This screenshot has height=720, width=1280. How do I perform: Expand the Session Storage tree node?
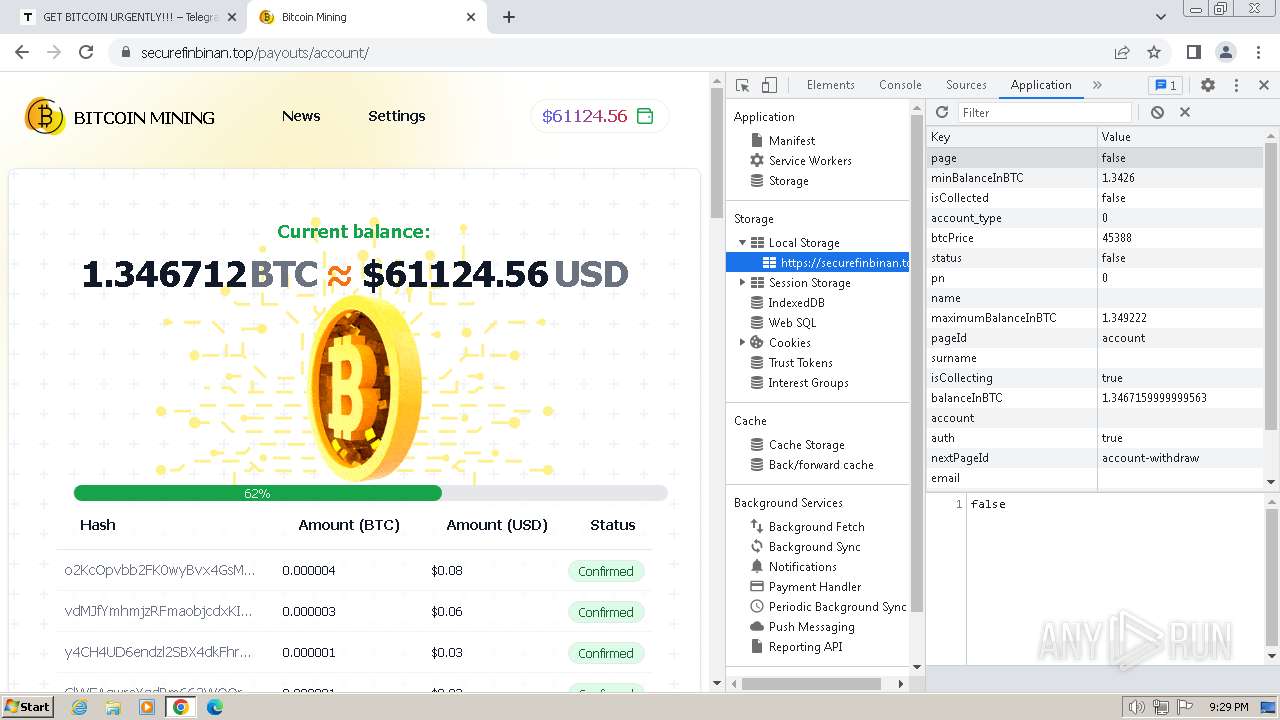pos(742,283)
